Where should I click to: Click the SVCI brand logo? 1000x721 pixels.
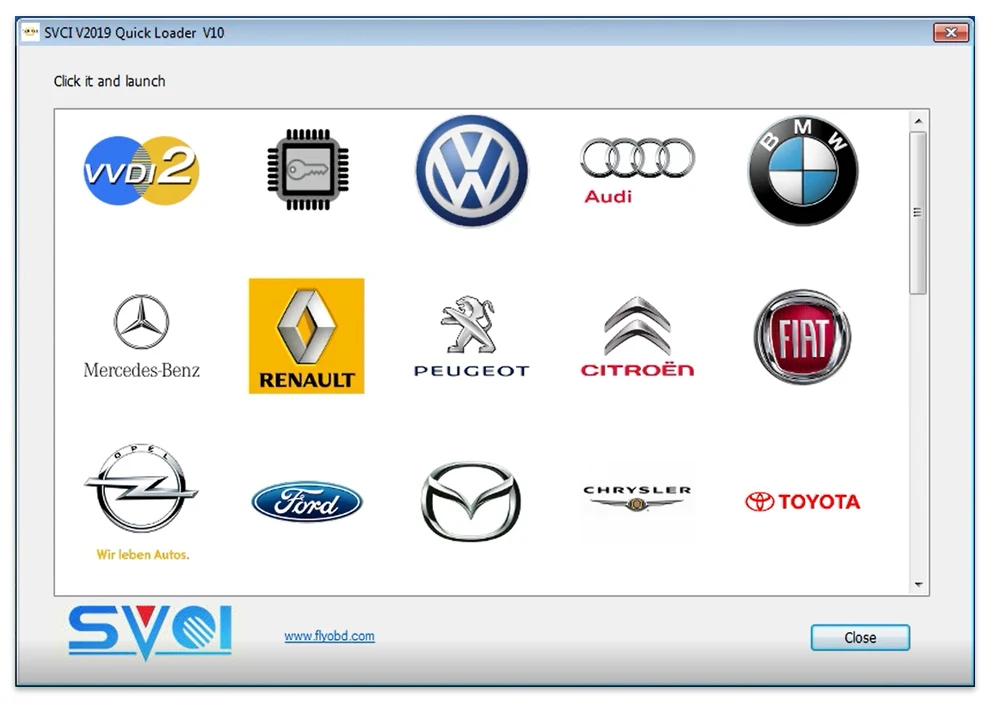pyautogui.click(x=150, y=632)
